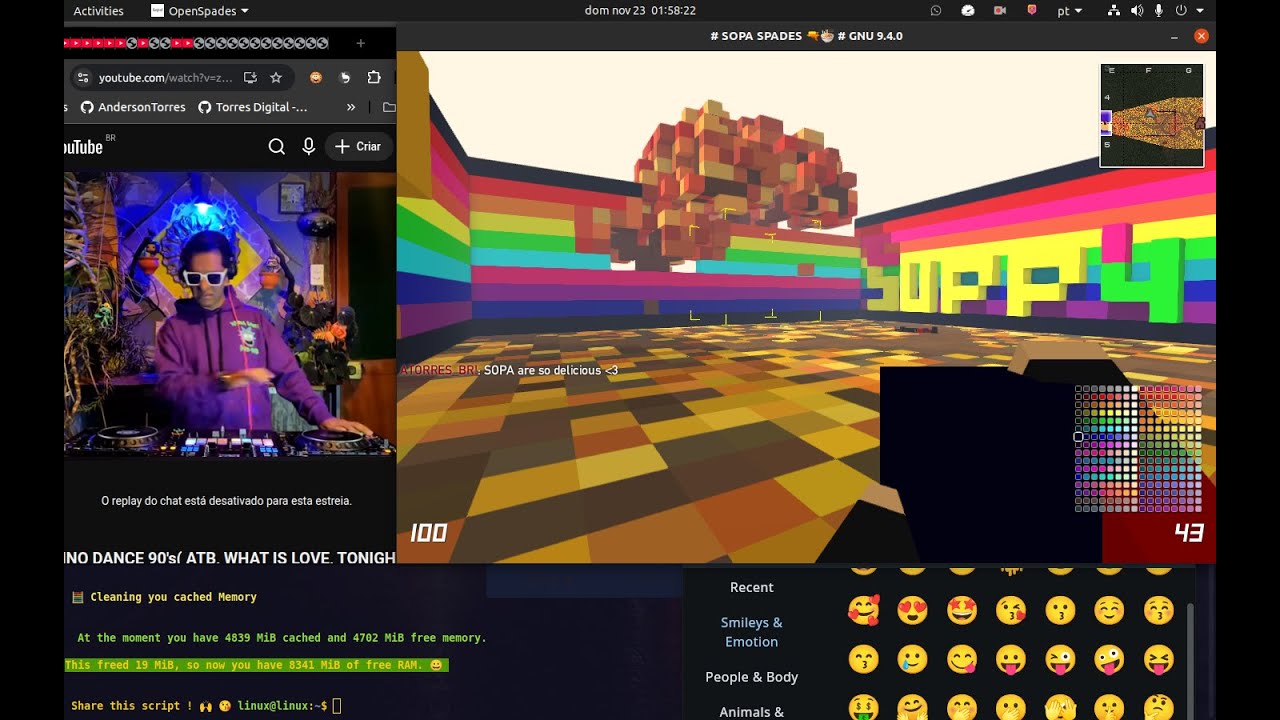Start YouTube voice search with microphone icon
The width and height of the screenshot is (1280, 720).
point(309,147)
